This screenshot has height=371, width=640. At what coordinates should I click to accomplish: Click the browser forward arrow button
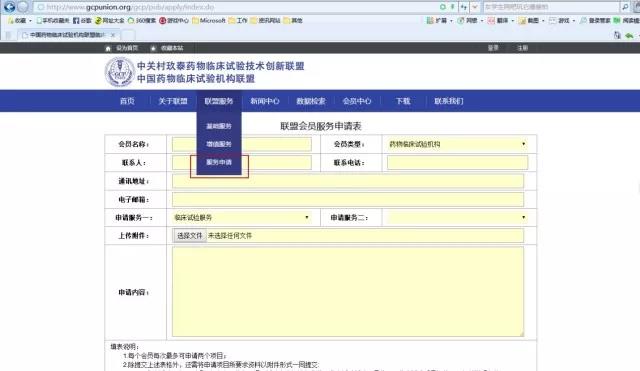tap(23, 7)
